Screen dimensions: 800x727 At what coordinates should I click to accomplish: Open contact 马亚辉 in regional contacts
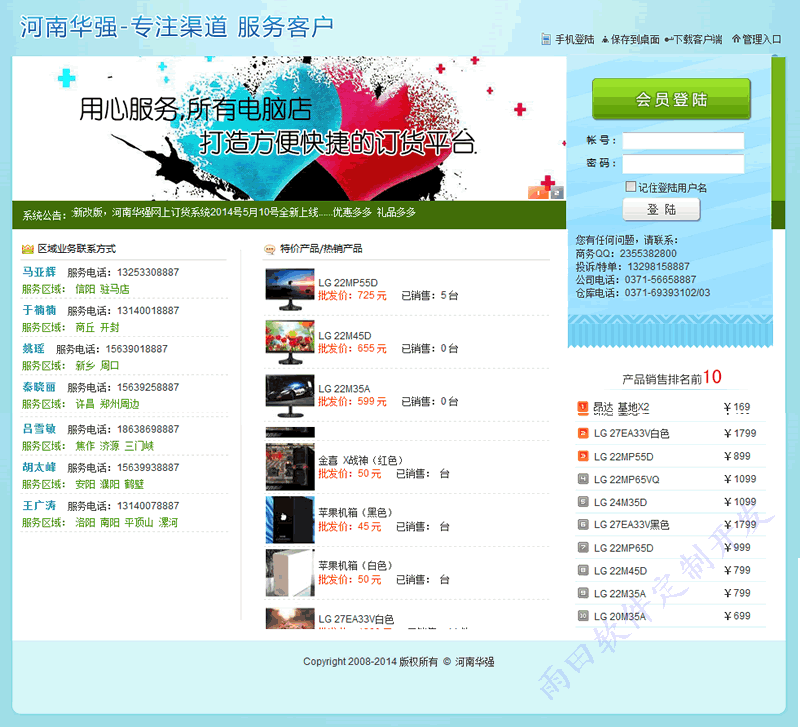(x=39, y=272)
